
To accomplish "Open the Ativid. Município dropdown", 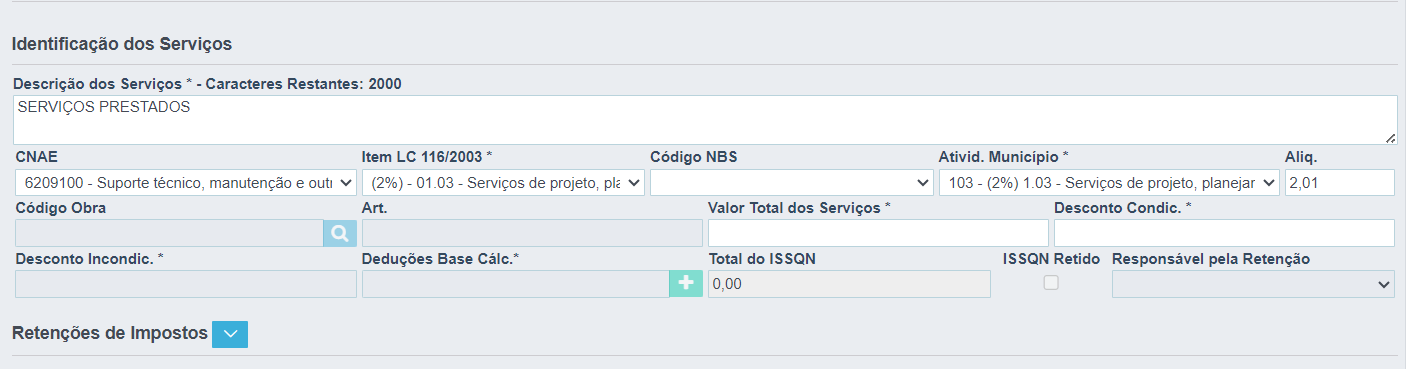I will [1109, 182].
